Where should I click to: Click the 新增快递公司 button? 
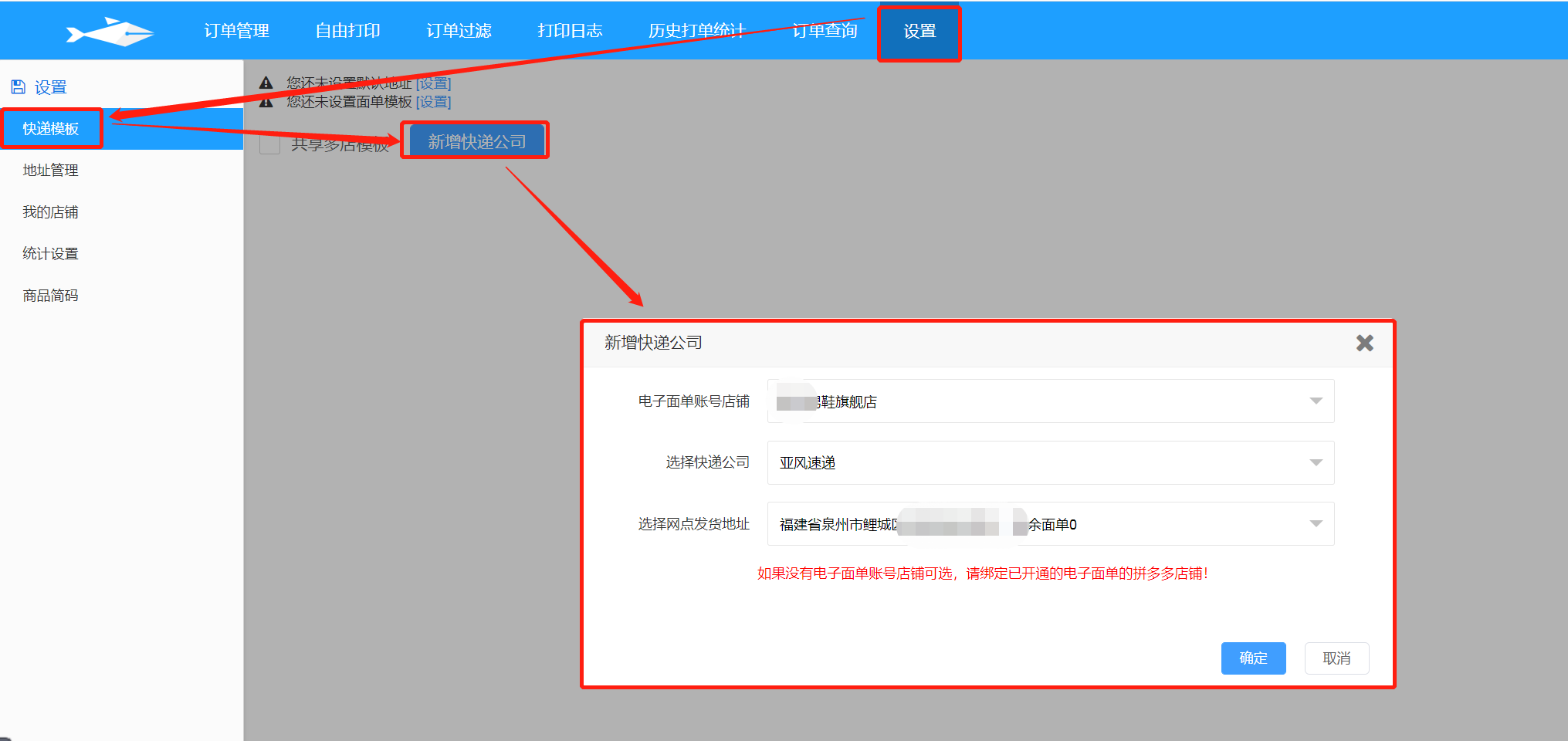[x=476, y=141]
